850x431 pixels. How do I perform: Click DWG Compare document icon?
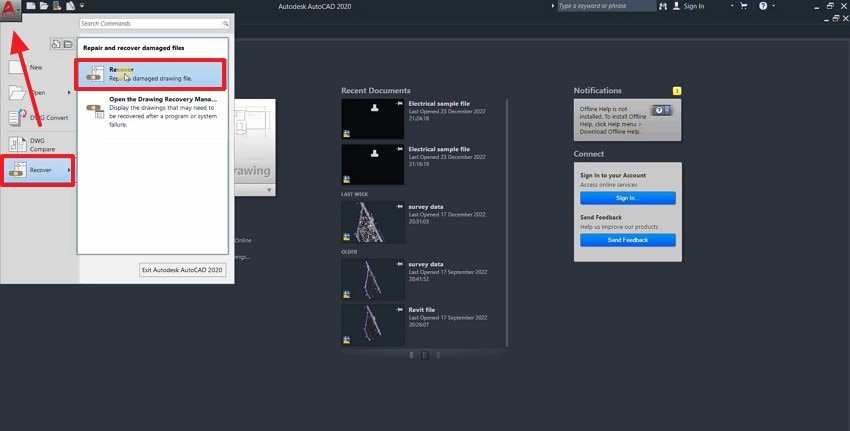point(17,144)
